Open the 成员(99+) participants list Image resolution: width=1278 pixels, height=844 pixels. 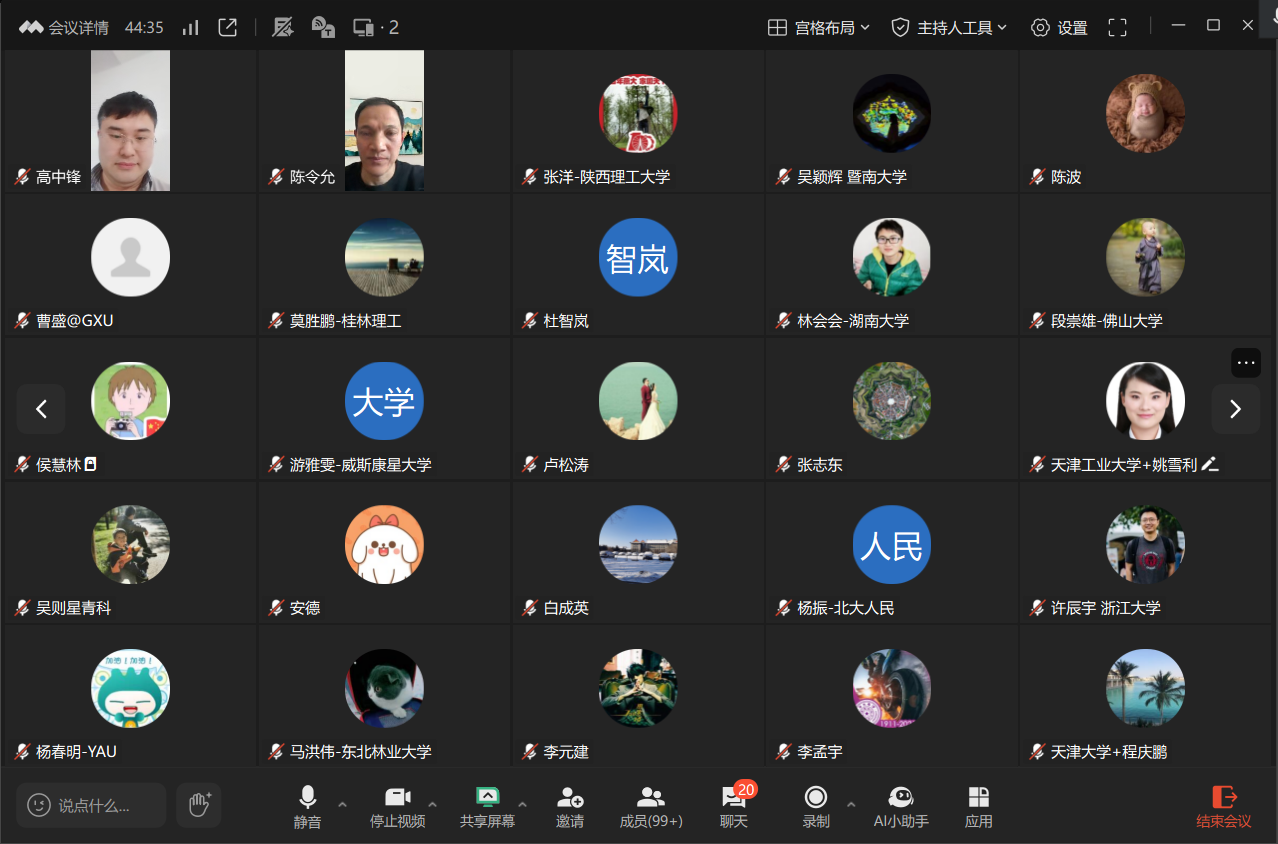click(651, 806)
